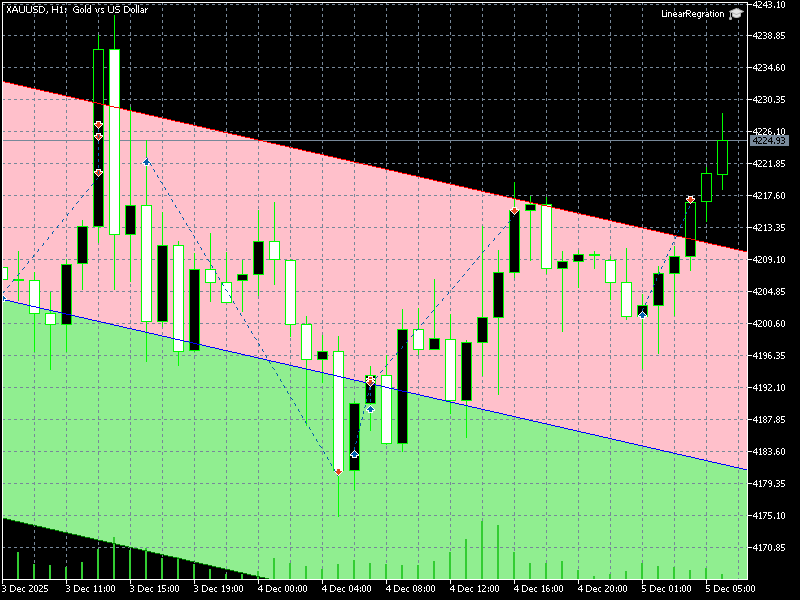Click the red arrow near 4192.10 on the blue midline

point(370,381)
